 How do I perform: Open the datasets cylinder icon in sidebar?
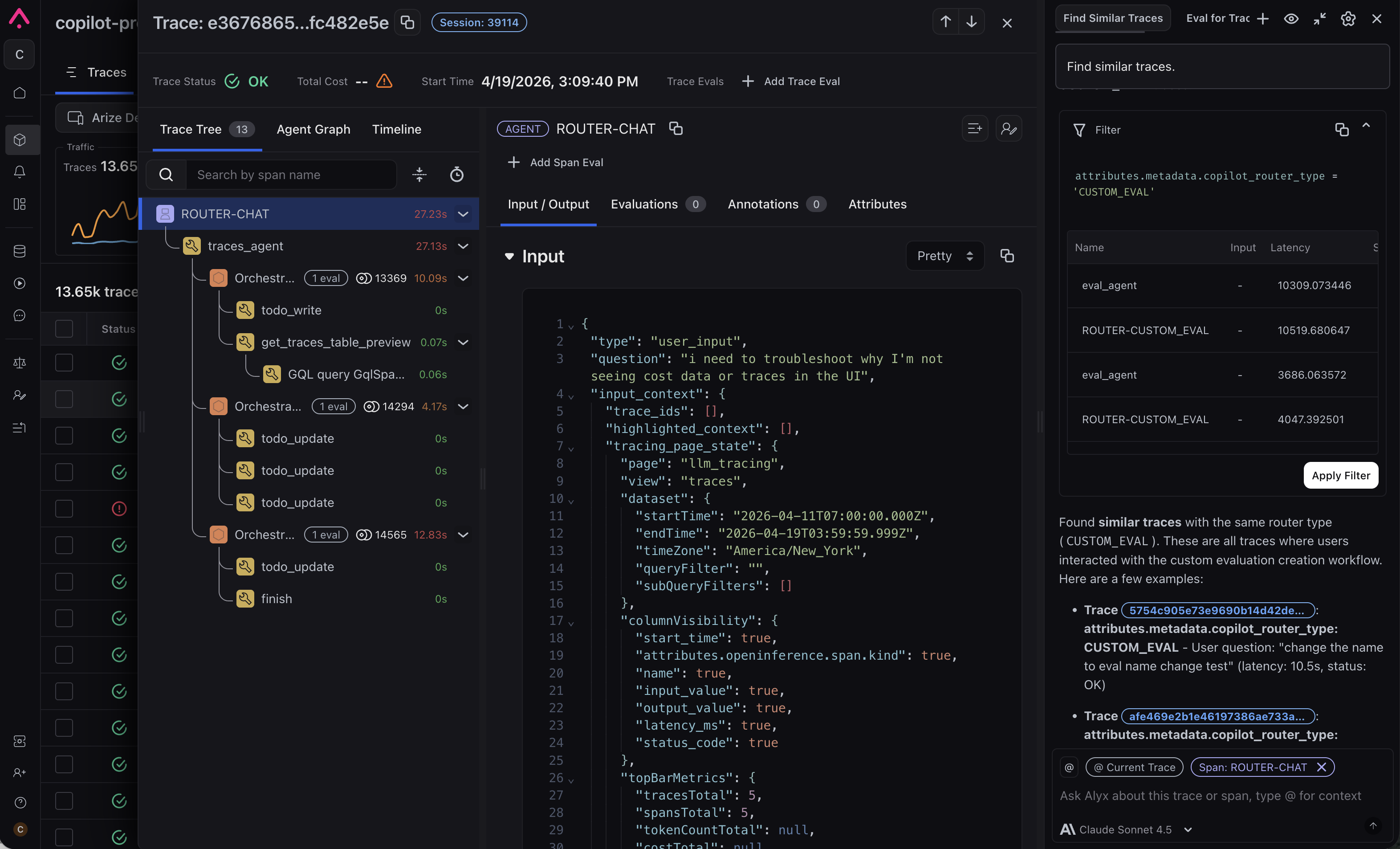pos(19,251)
